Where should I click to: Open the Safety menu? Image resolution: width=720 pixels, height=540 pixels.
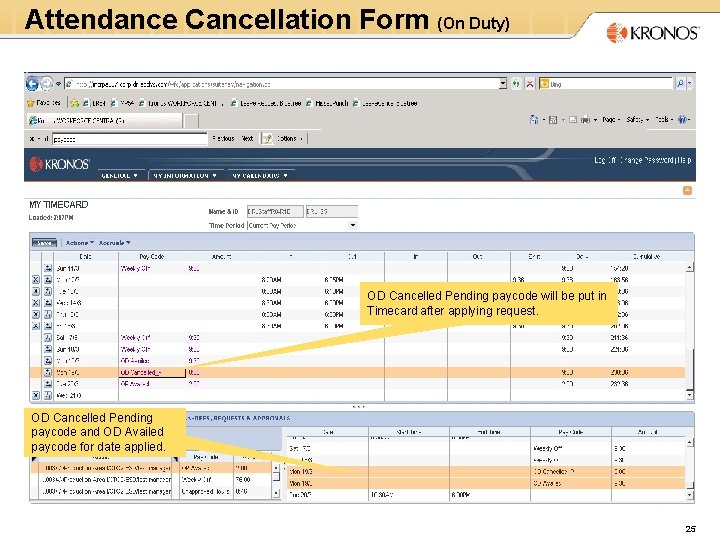(637, 120)
